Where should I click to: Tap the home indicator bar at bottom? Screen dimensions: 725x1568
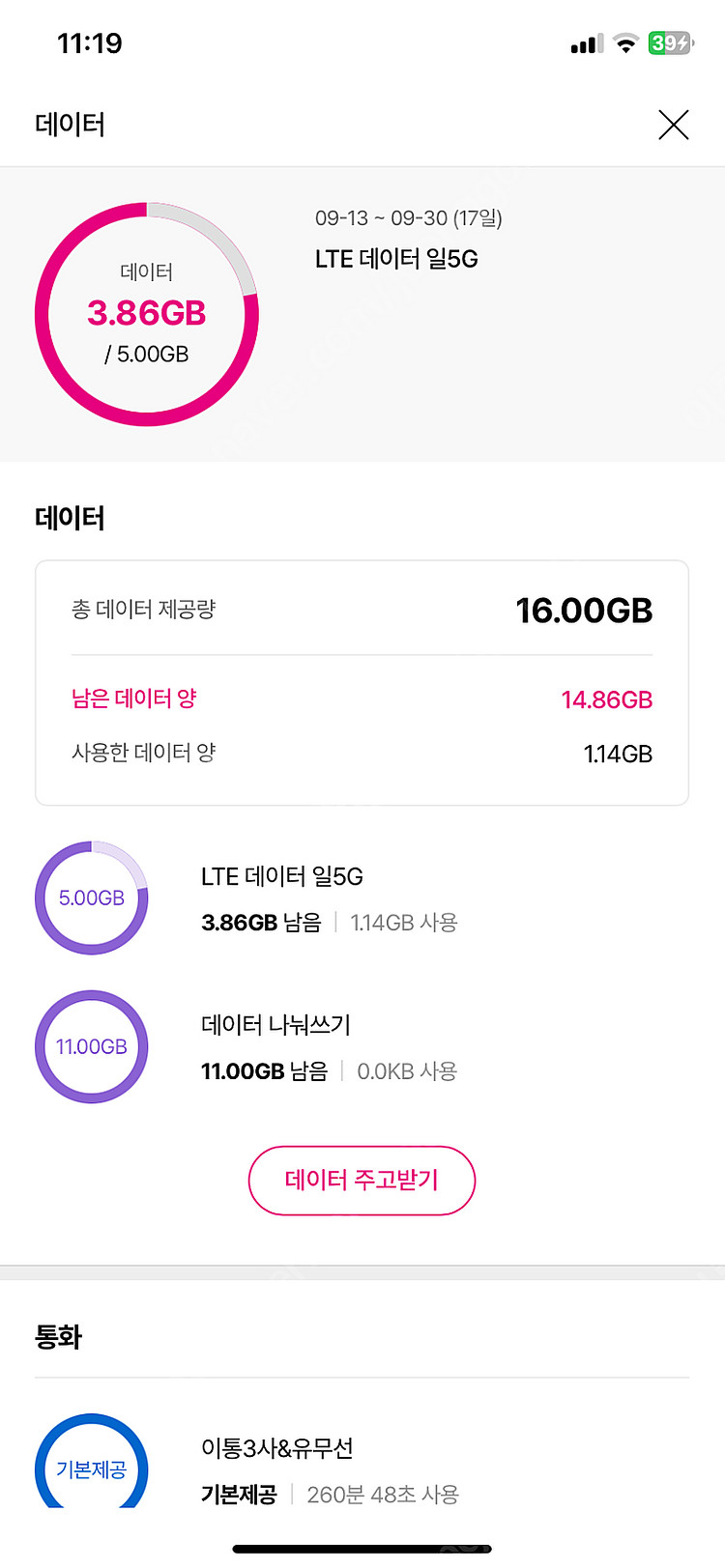362,1549
